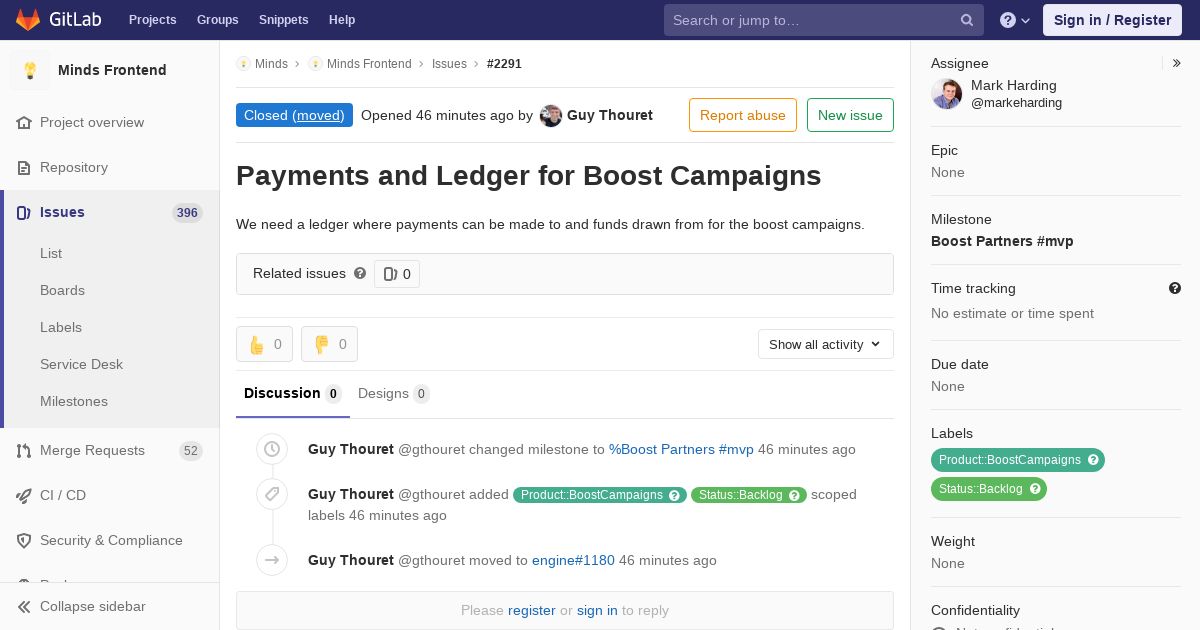Click the Merge Requests count badge 52
The height and width of the screenshot is (630, 1200).
click(x=191, y=451)
